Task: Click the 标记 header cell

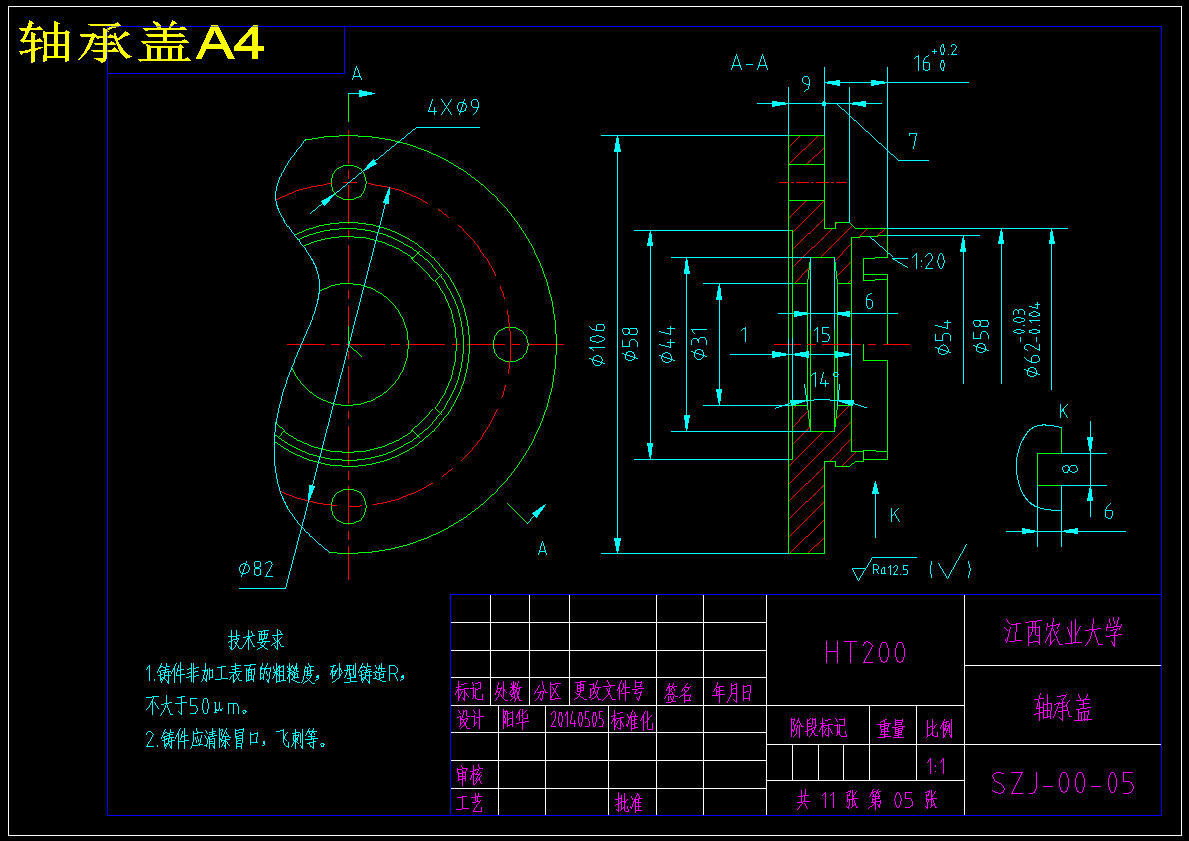Action: (469, 692)
